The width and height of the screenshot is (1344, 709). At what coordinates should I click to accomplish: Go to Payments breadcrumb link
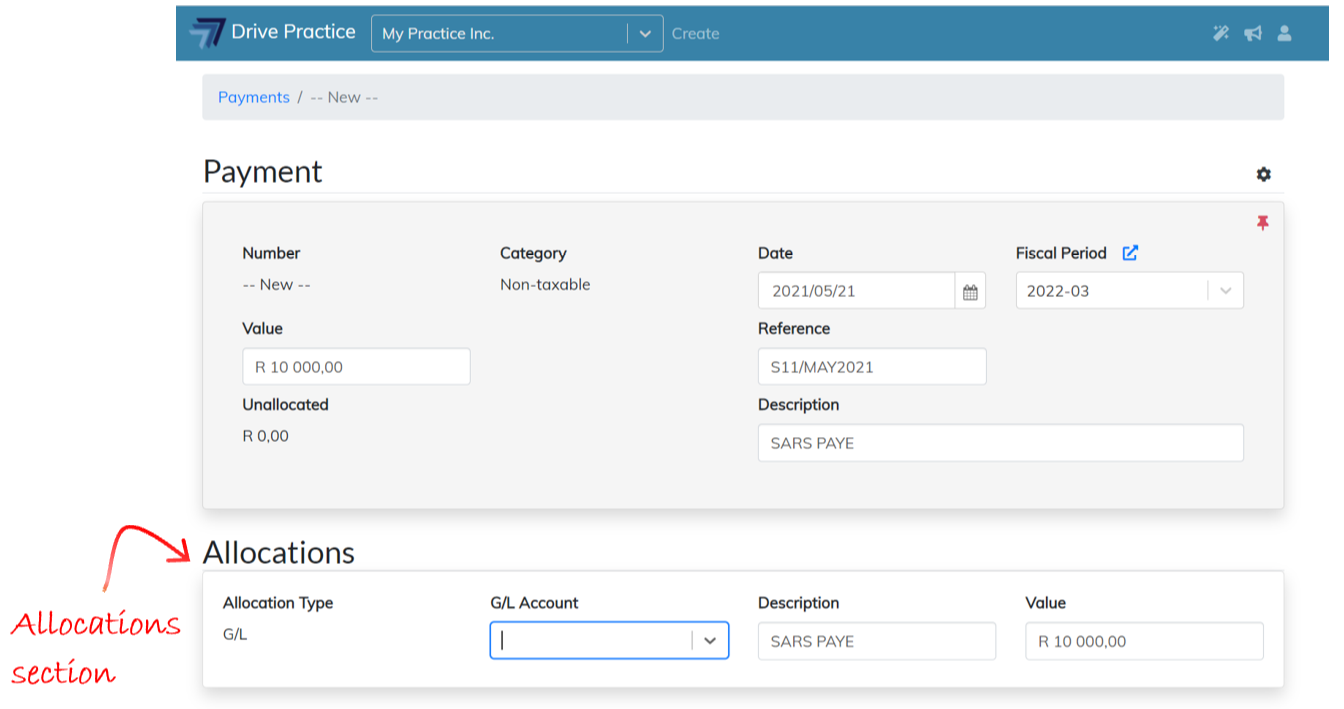[254, 97]
